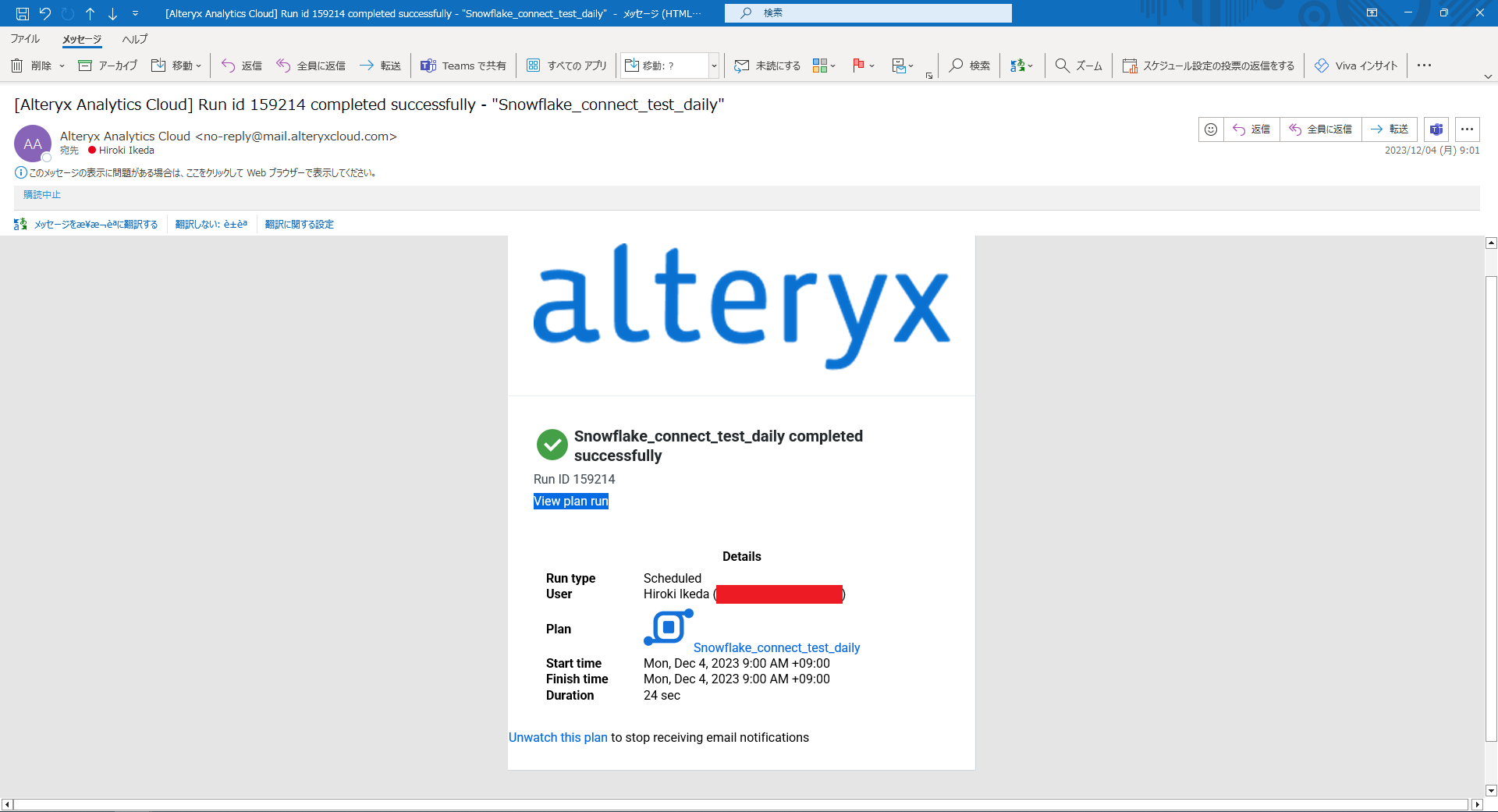Click the search box in the title bar

[868, 12]
